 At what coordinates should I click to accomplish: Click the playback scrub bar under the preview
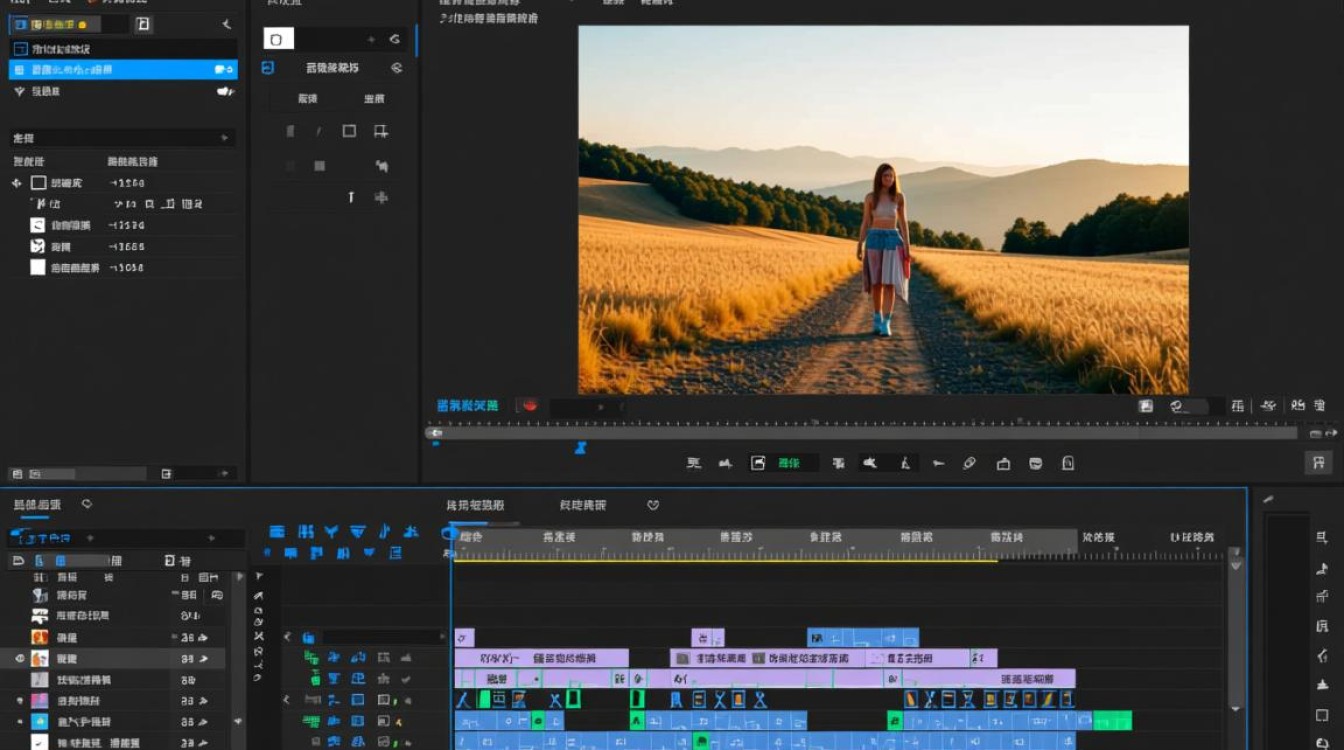pos(866,433)
